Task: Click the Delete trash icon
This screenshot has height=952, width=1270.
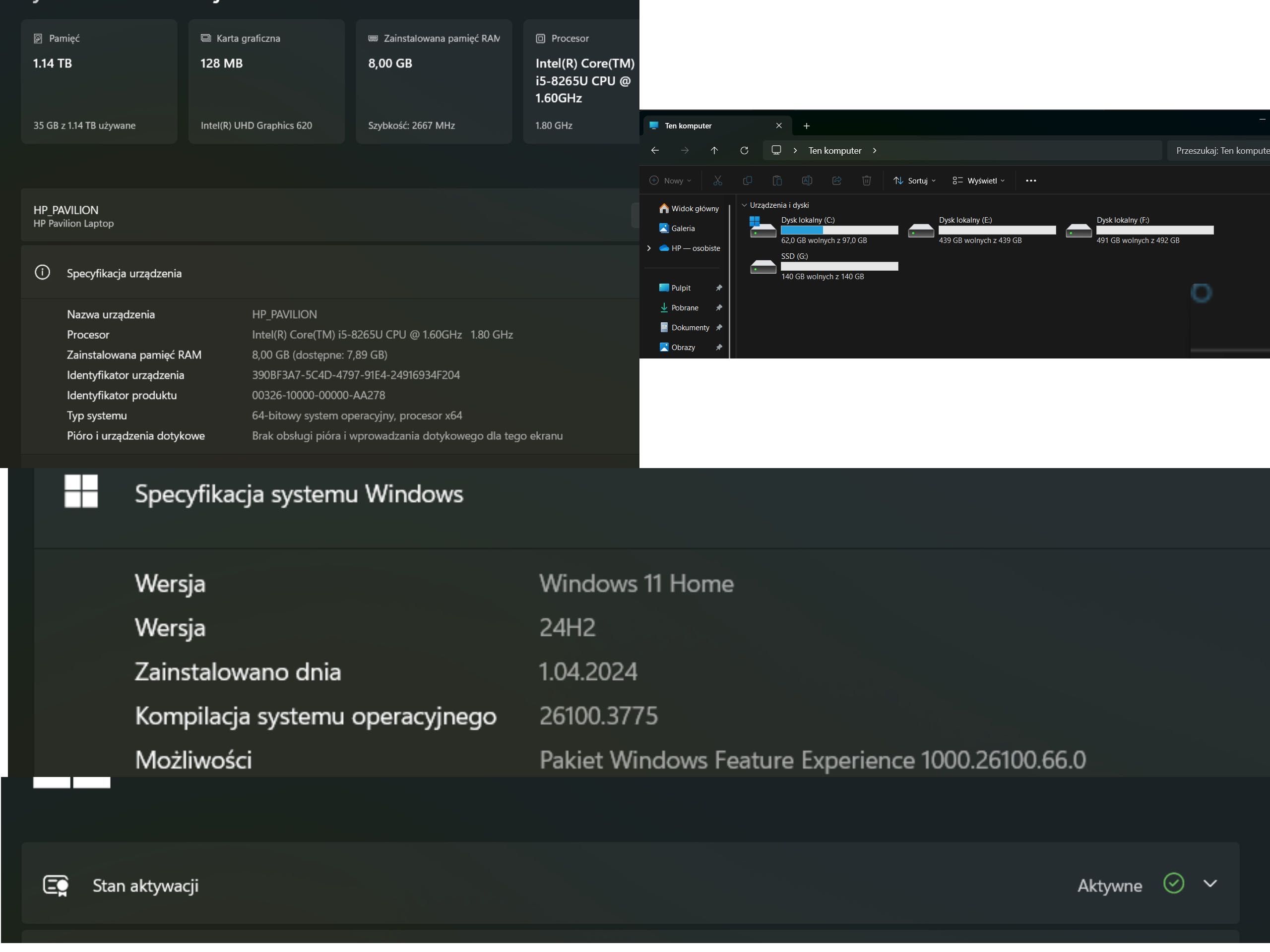Action: (x=866, y=181)
